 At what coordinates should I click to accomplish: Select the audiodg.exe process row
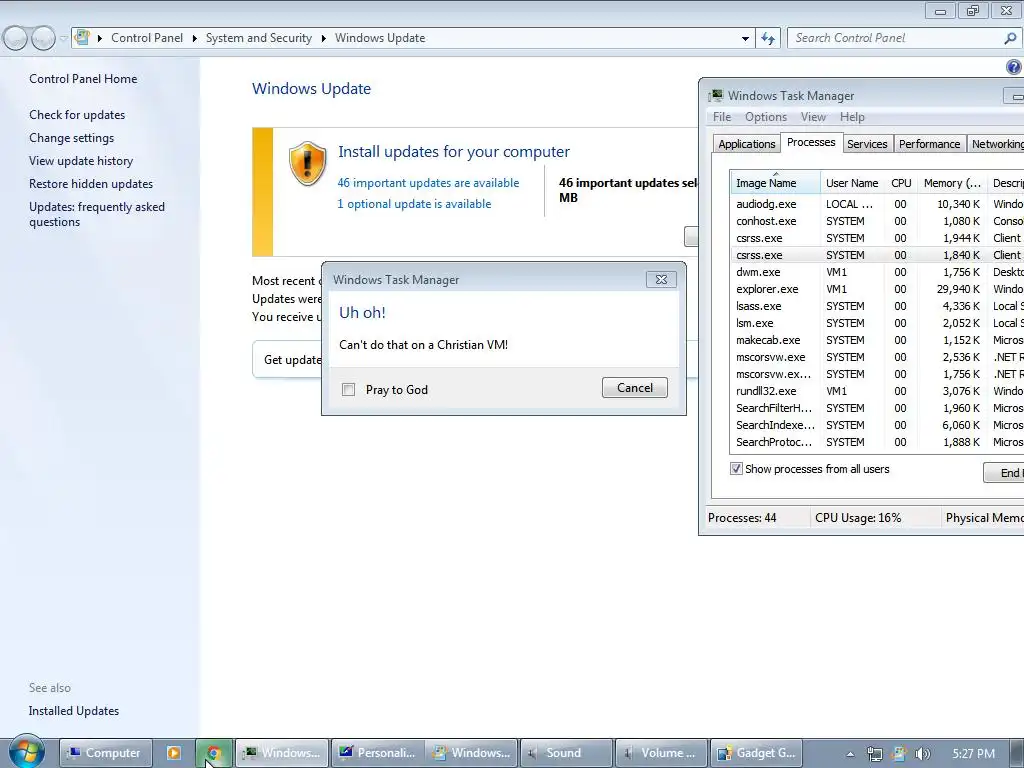pyautogui.click(x=877, y=204)
